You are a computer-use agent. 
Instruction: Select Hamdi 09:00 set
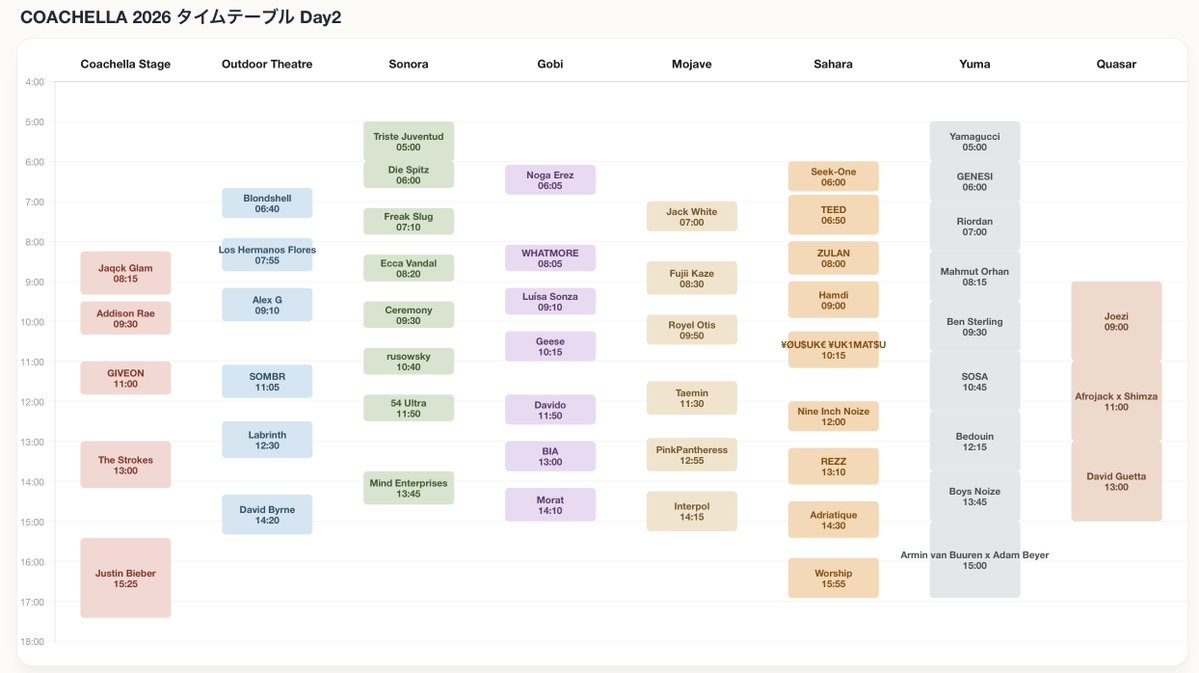pyautogui.click(x=833, y=300)
